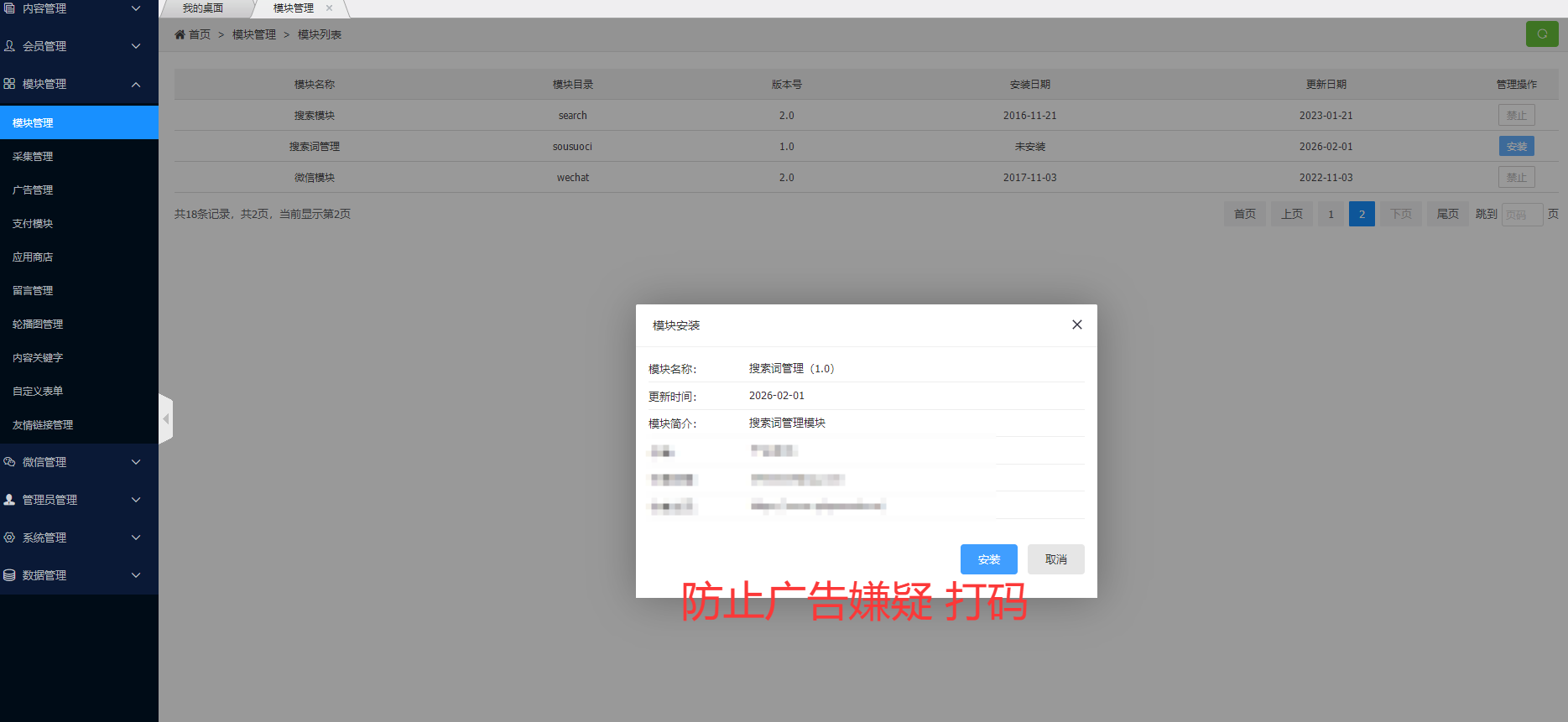Click the administrator management icon

(x=9, y=500)
